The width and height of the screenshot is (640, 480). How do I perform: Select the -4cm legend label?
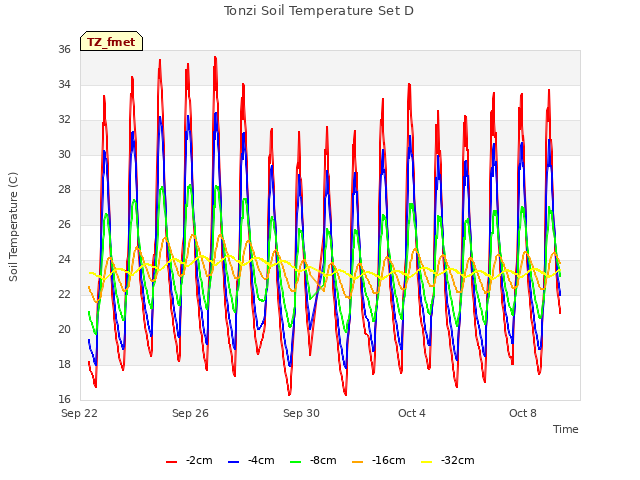[261, 460]
